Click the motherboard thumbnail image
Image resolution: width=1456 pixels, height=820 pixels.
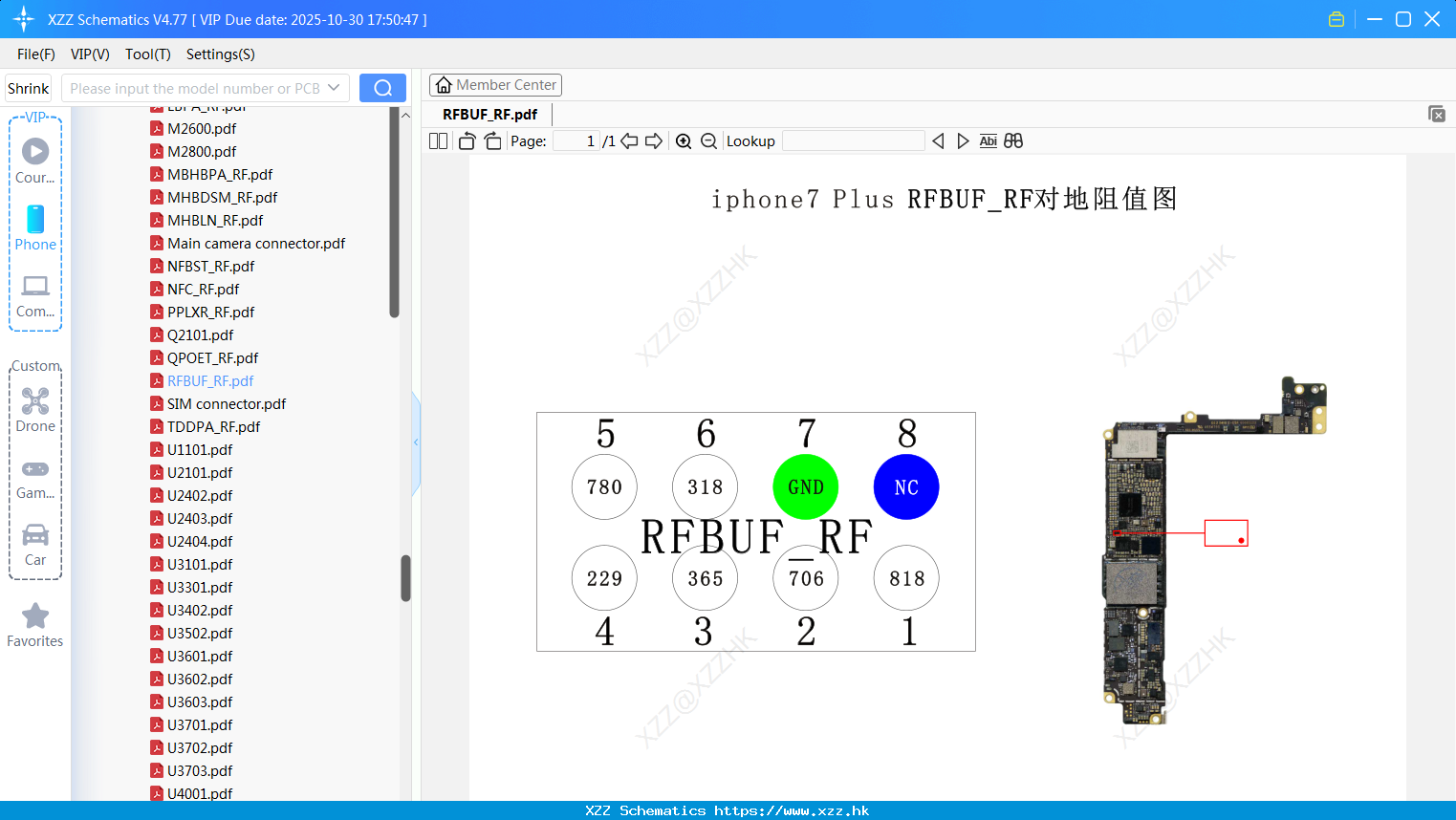pos(1214,550)
